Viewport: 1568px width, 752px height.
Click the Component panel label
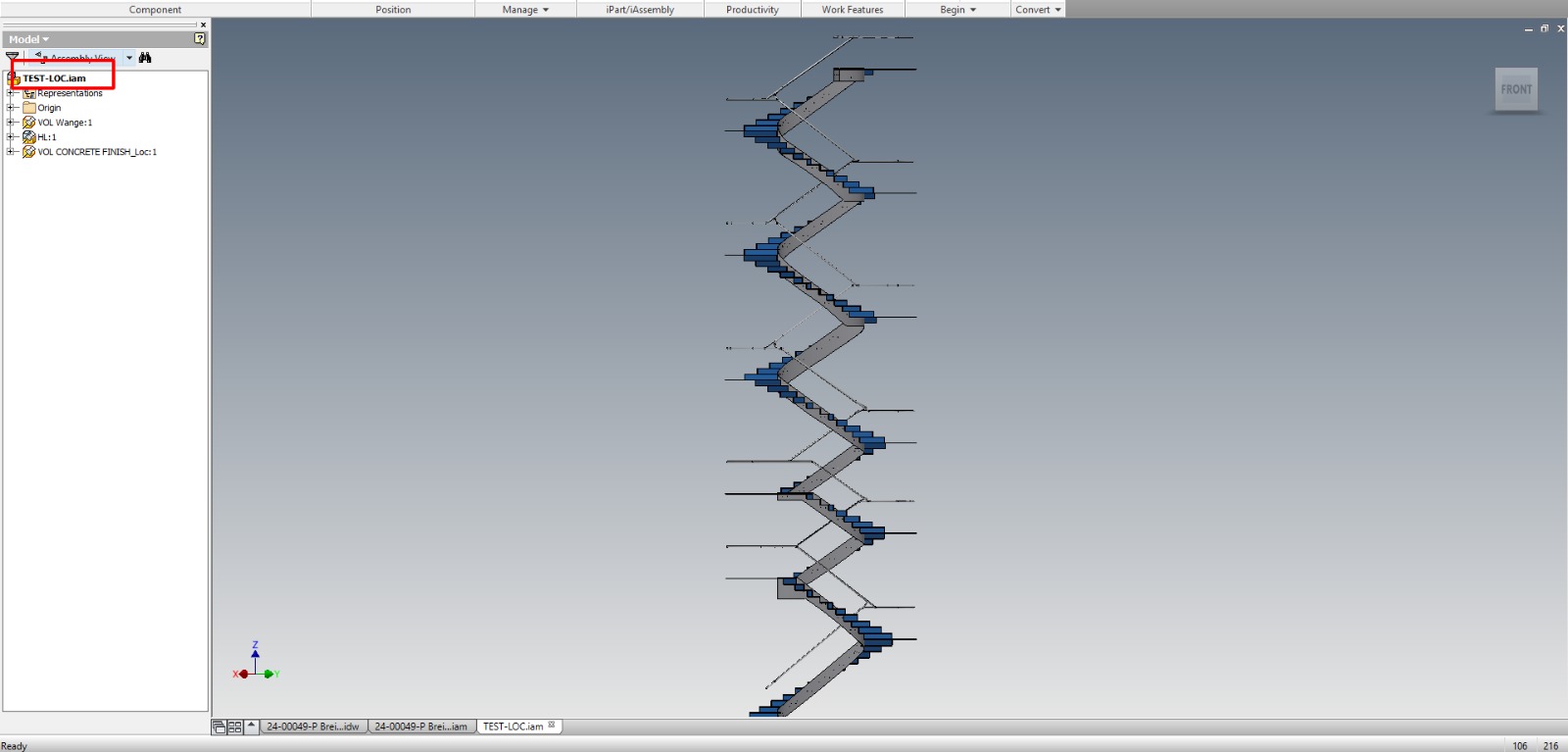tap(155, 10)
